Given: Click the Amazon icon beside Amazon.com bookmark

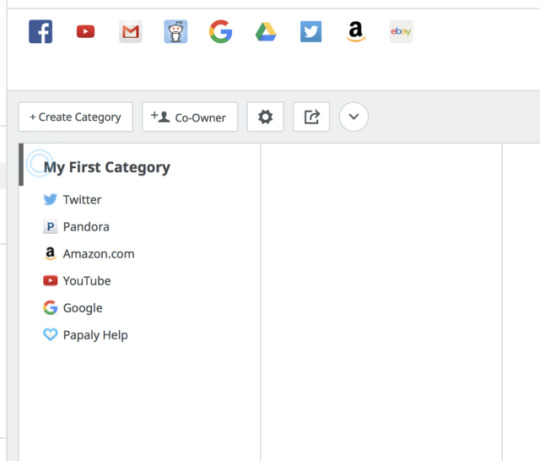Looking at the screenshot, I should pyautogui.click(x=50, y=253).
